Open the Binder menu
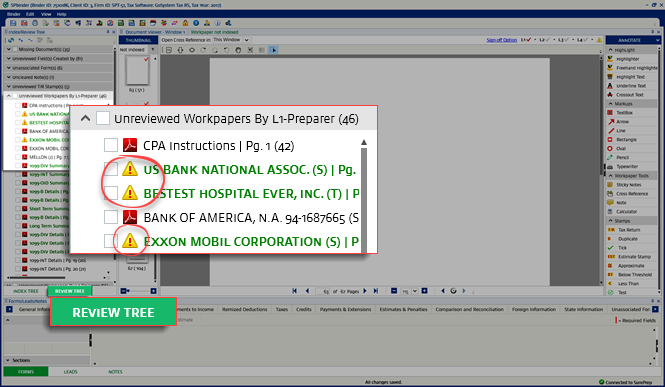The height and width of the screenshot is (387, 665). [14, 14]
